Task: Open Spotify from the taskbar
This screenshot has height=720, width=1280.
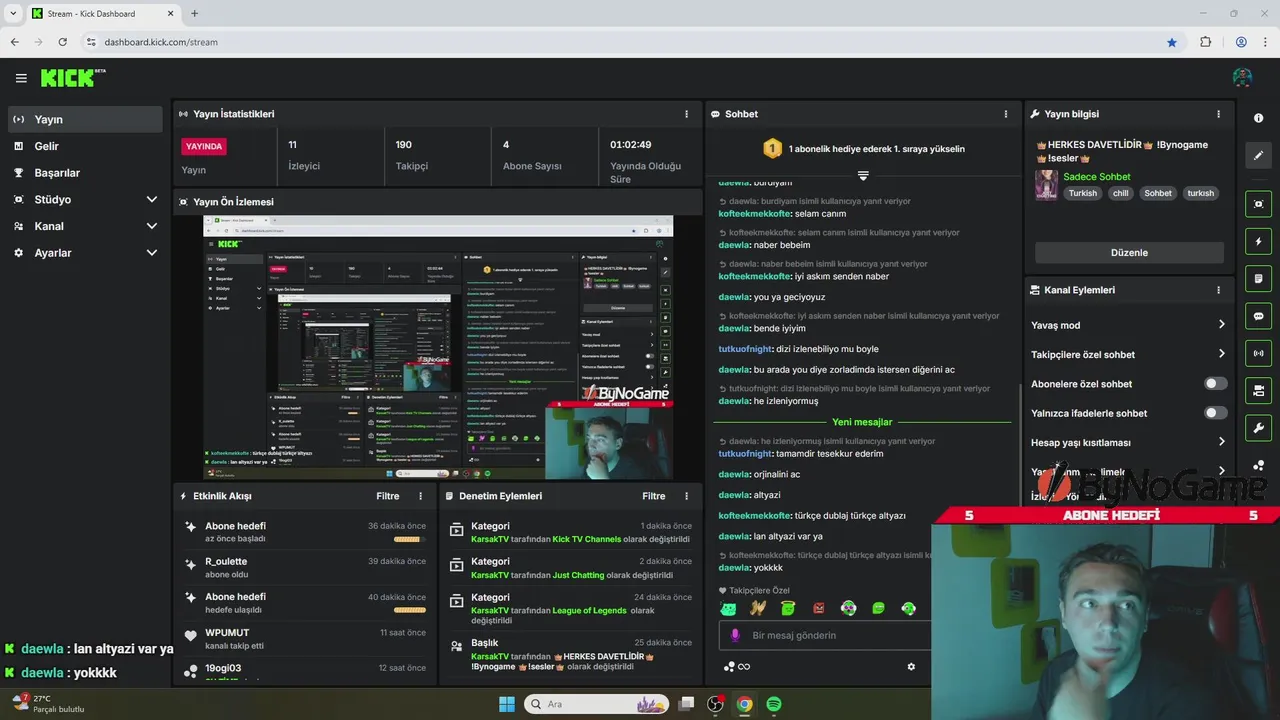Action: [x=774, y=704]
